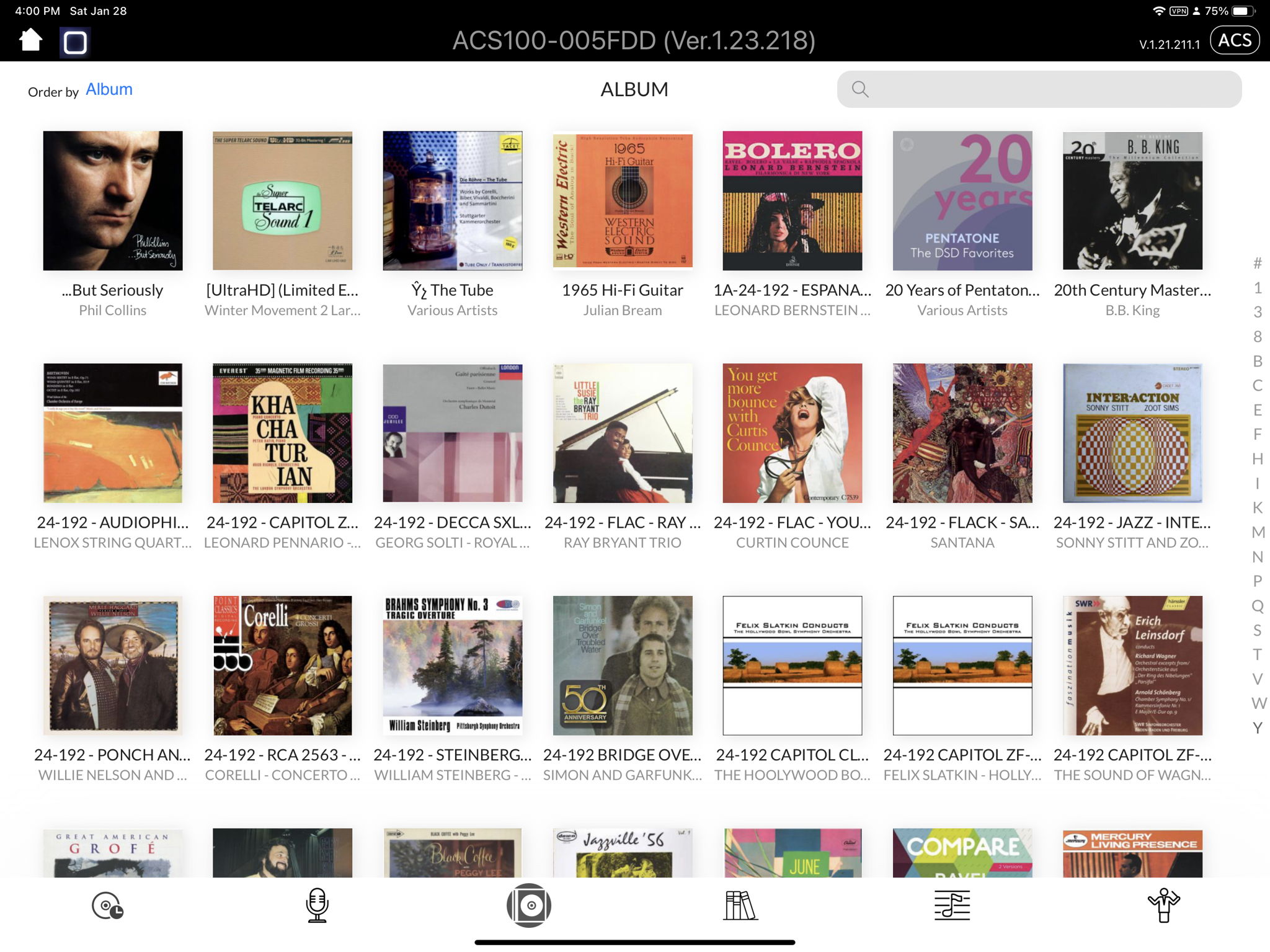Select 'FELIX SLATKIN - HOLLY...' artist text
Screen dimensions: 1270x952
pyautogui.click(x=962, y=775)
